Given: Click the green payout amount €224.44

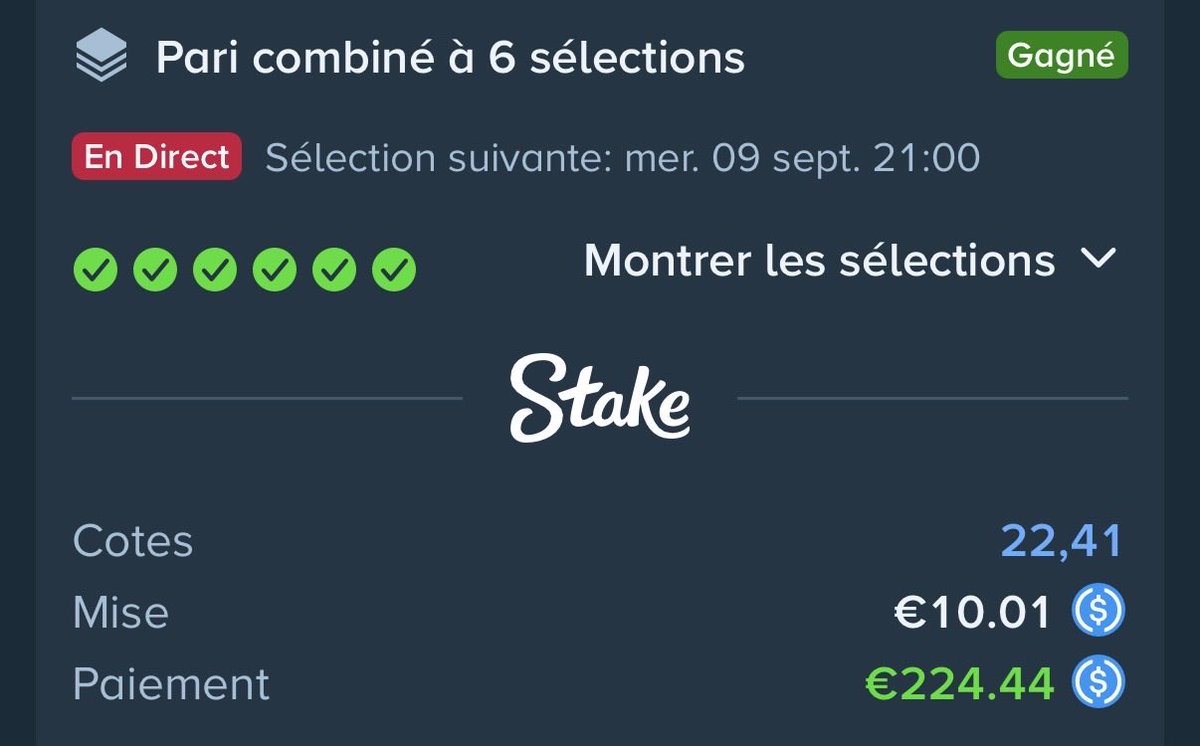Looking at the screenshot, I should (x=959, y=684).
